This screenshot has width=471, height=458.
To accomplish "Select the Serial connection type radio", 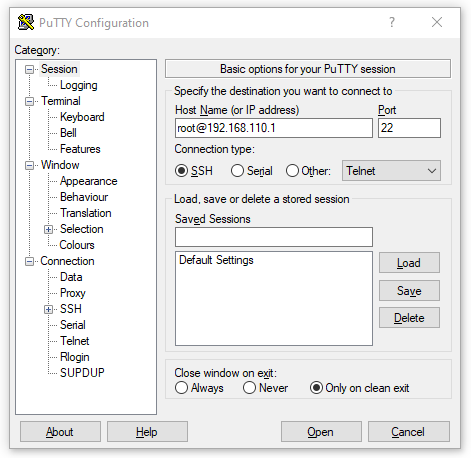I will coord(237,171).
